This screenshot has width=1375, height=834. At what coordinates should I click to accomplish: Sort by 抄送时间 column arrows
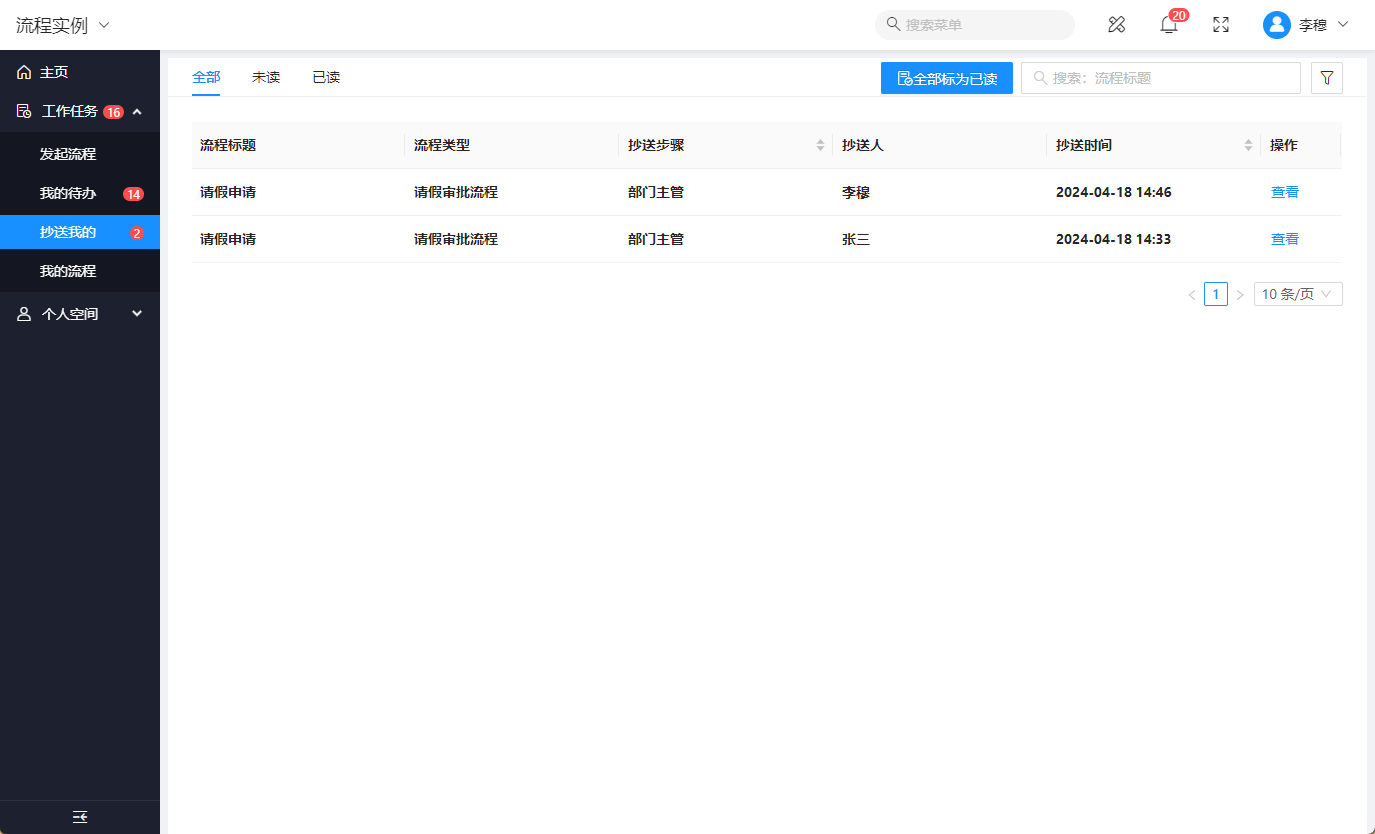pos(1248,145)
